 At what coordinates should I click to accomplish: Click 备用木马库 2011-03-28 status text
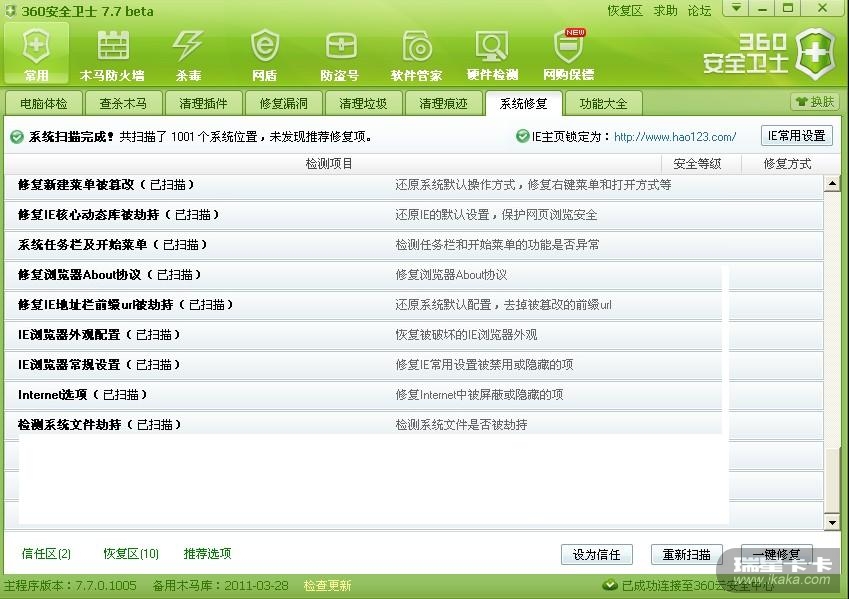[x=220, y=586]
